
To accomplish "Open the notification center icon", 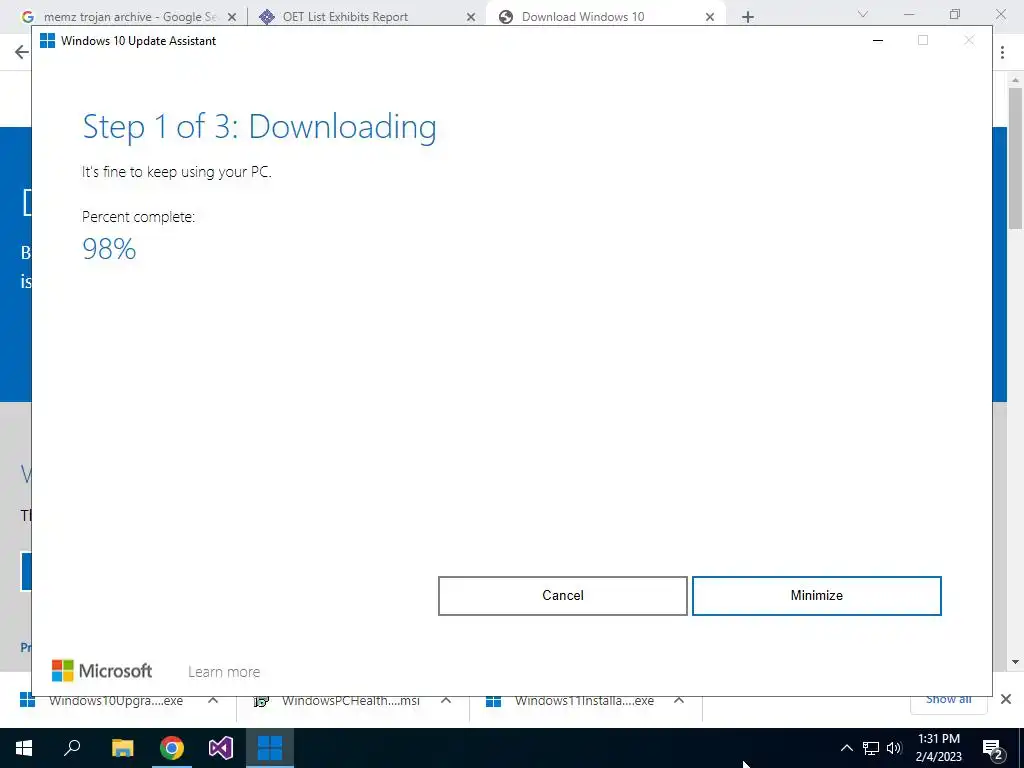I will (993, 748).
